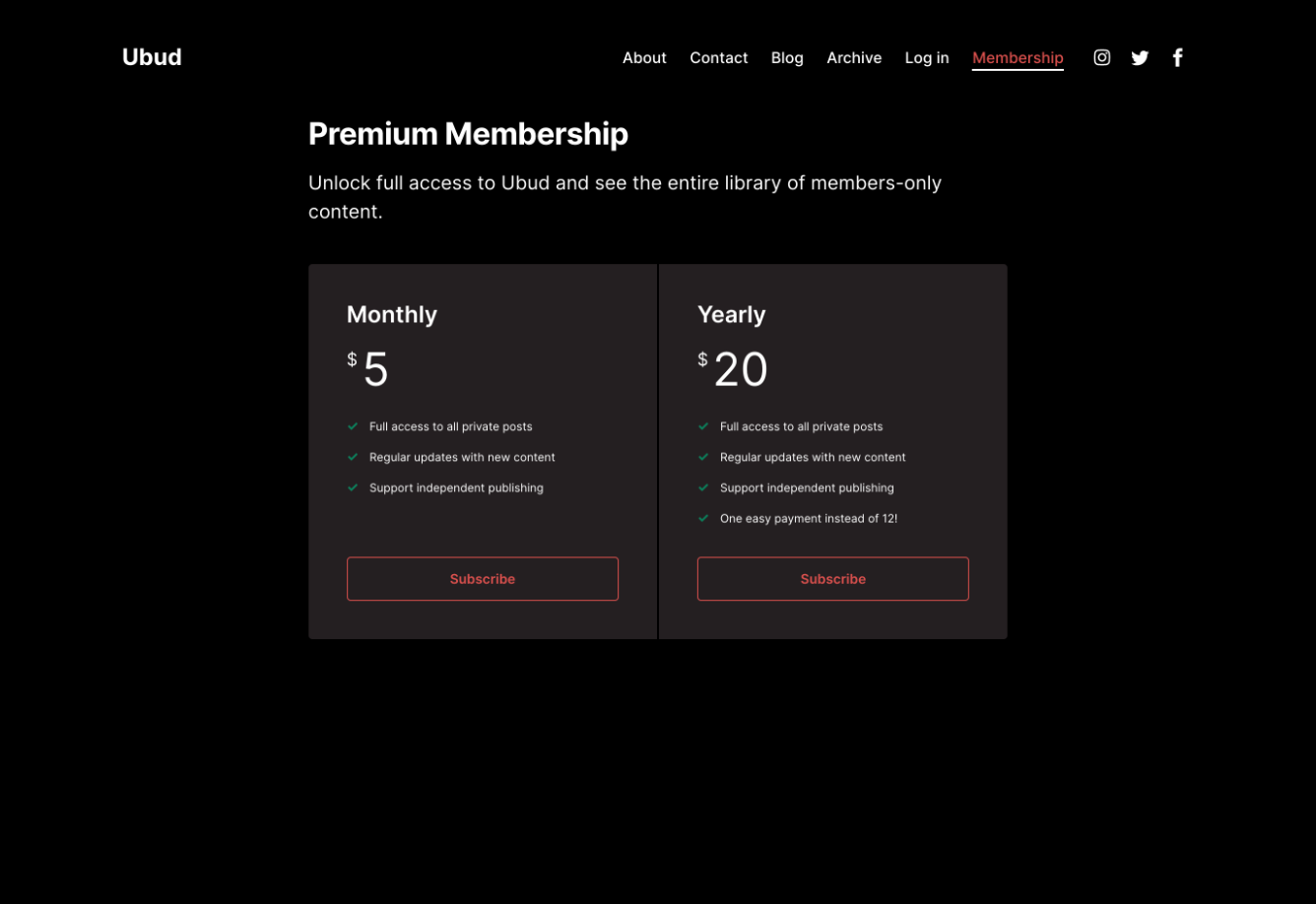Viewport: 1316px width, 904px height.
Task: Click the Premium Membership heading
Action: coord(468,134)
